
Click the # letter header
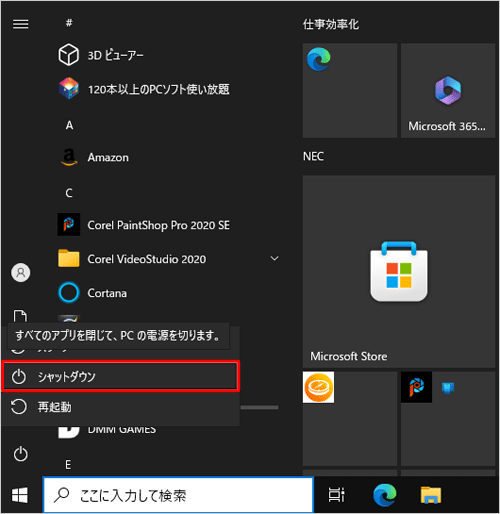[69, 23]
